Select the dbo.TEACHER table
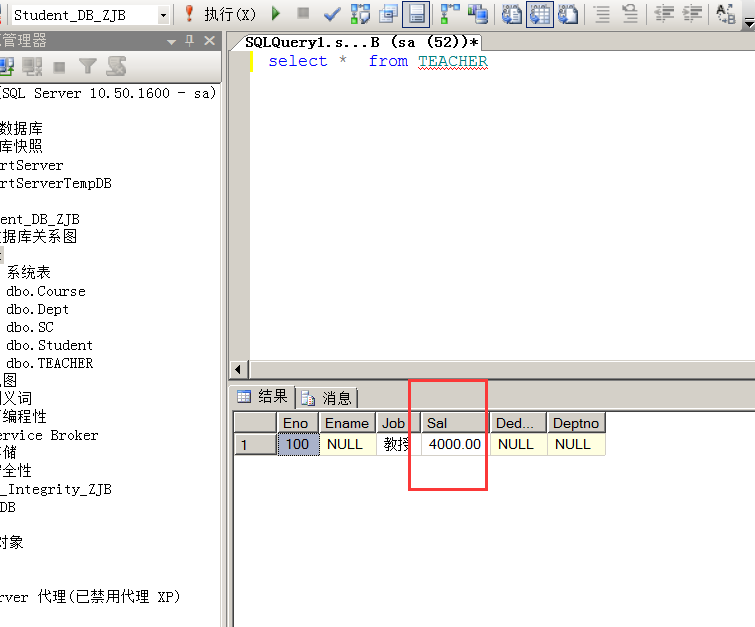Viewport: 755px width, 627px height. 49,363
